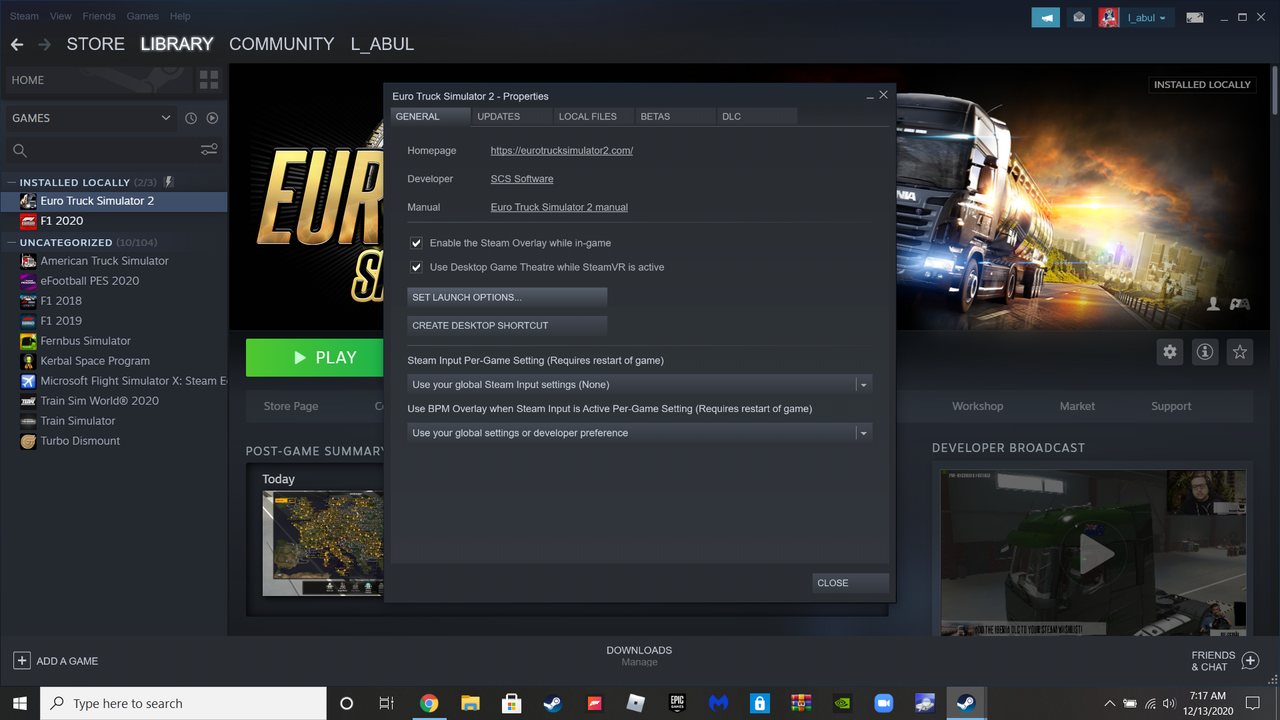Open Epic Games Launcher from taskbar
This screenshot has height=720, width=1280.
(x=677, y=703)
